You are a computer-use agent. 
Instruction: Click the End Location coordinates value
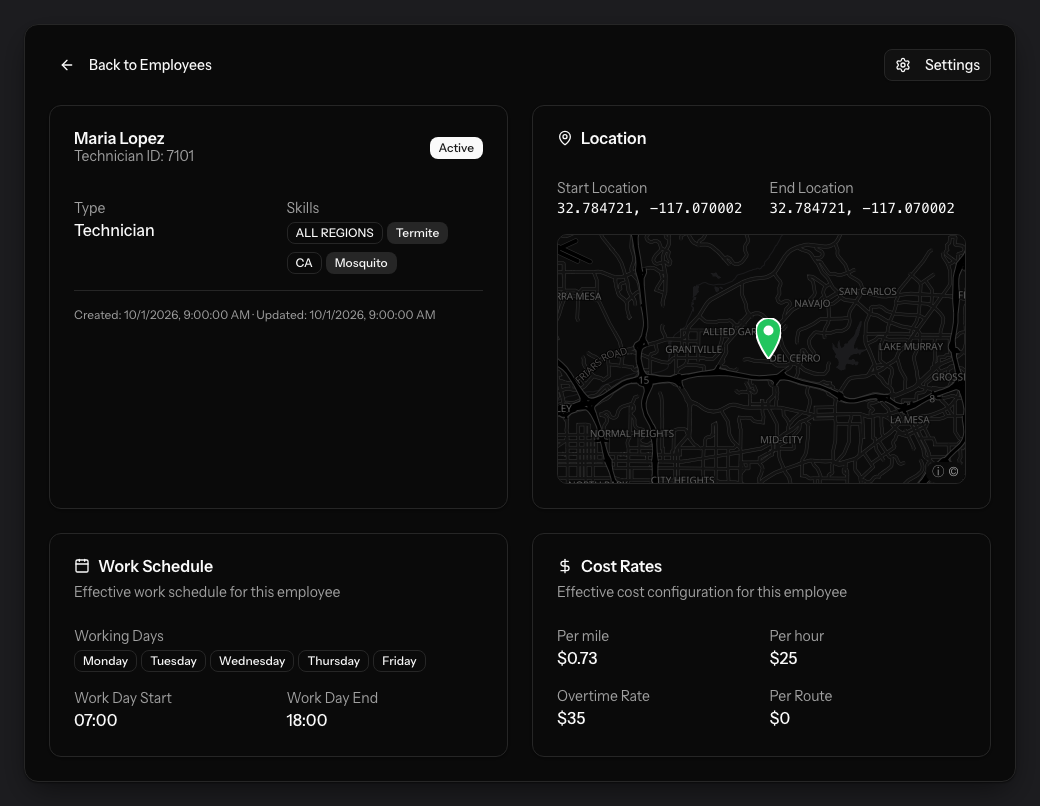tap(862, 208)
